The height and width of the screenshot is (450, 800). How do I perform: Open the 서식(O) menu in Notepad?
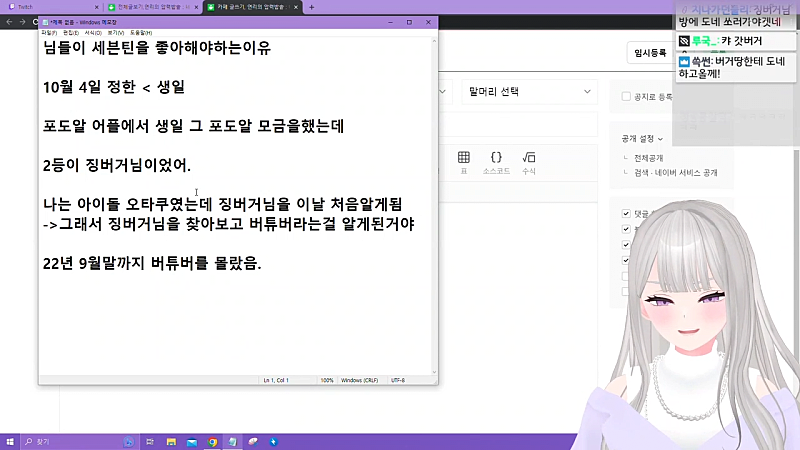pos(93,33)
